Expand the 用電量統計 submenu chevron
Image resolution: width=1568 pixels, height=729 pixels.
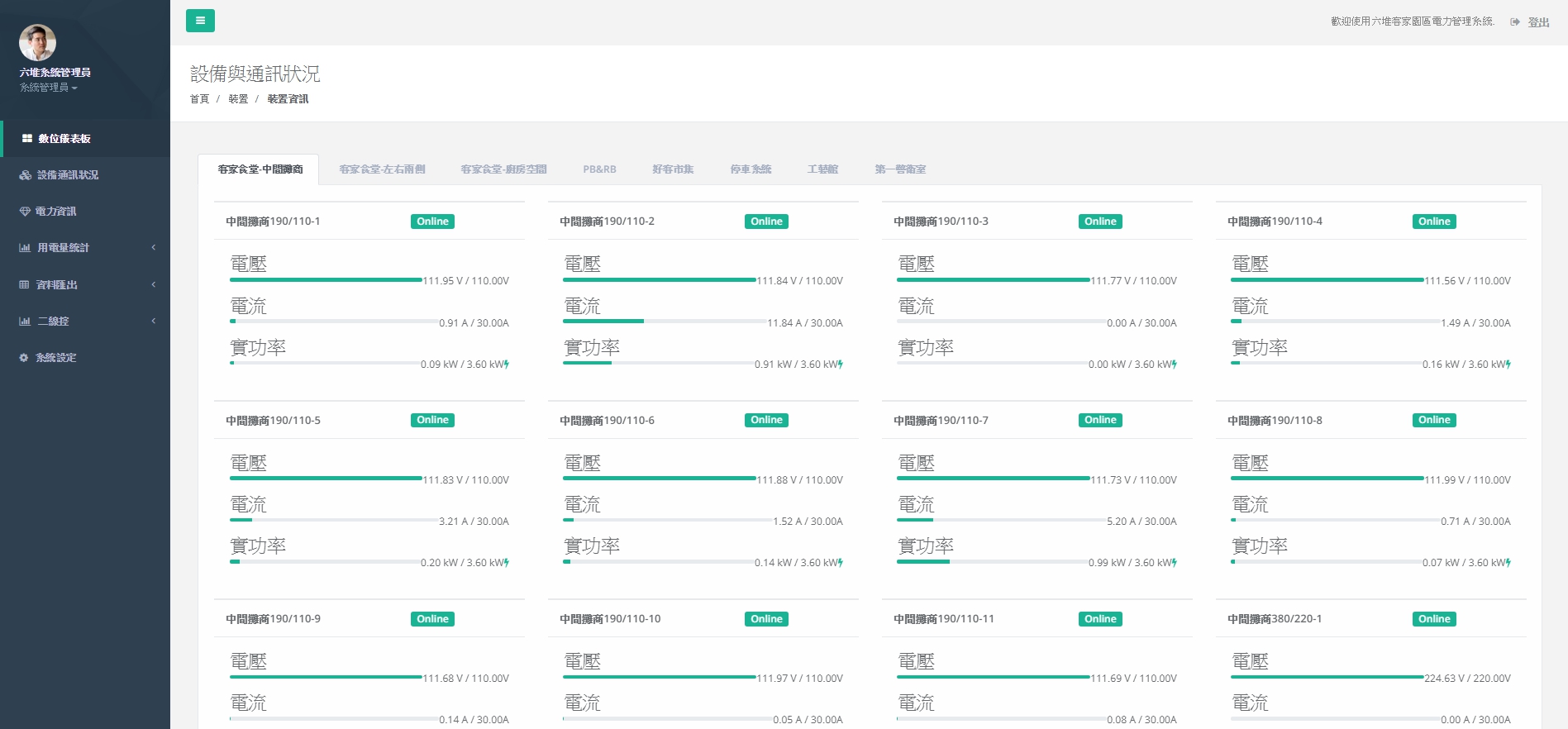click(154, 248)
